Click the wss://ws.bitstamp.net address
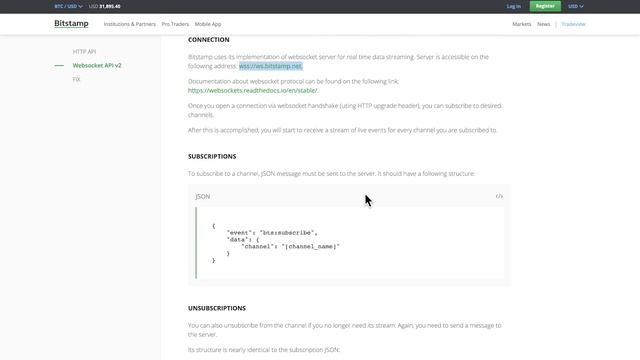640x360 pixels. tap(271, 66)
